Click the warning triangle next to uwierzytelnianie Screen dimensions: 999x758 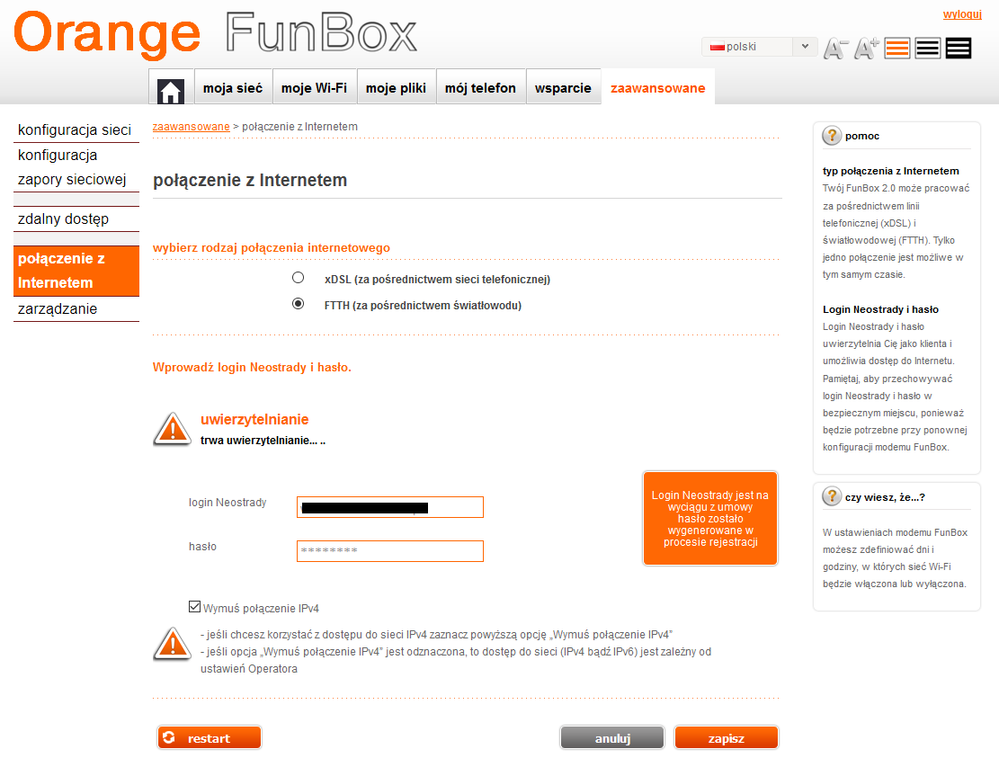pyautogui.click(x=171, y=428)
